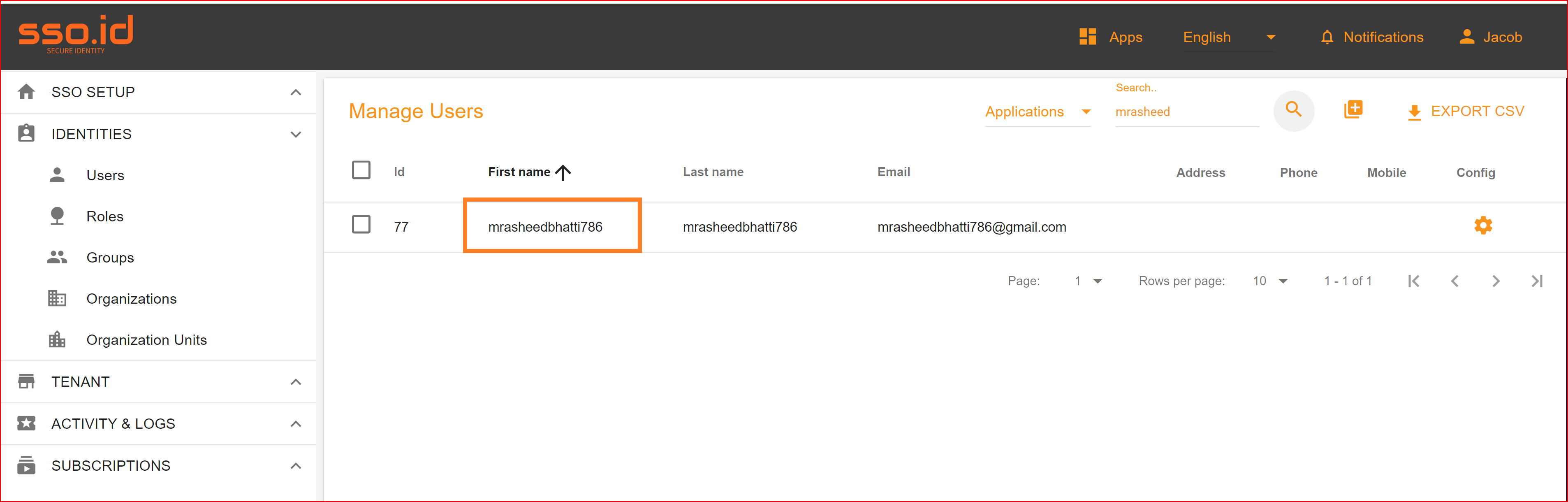1568x502 pixels.
Task: Open the Rows per page dropdown
Action: pos(1270,281)
